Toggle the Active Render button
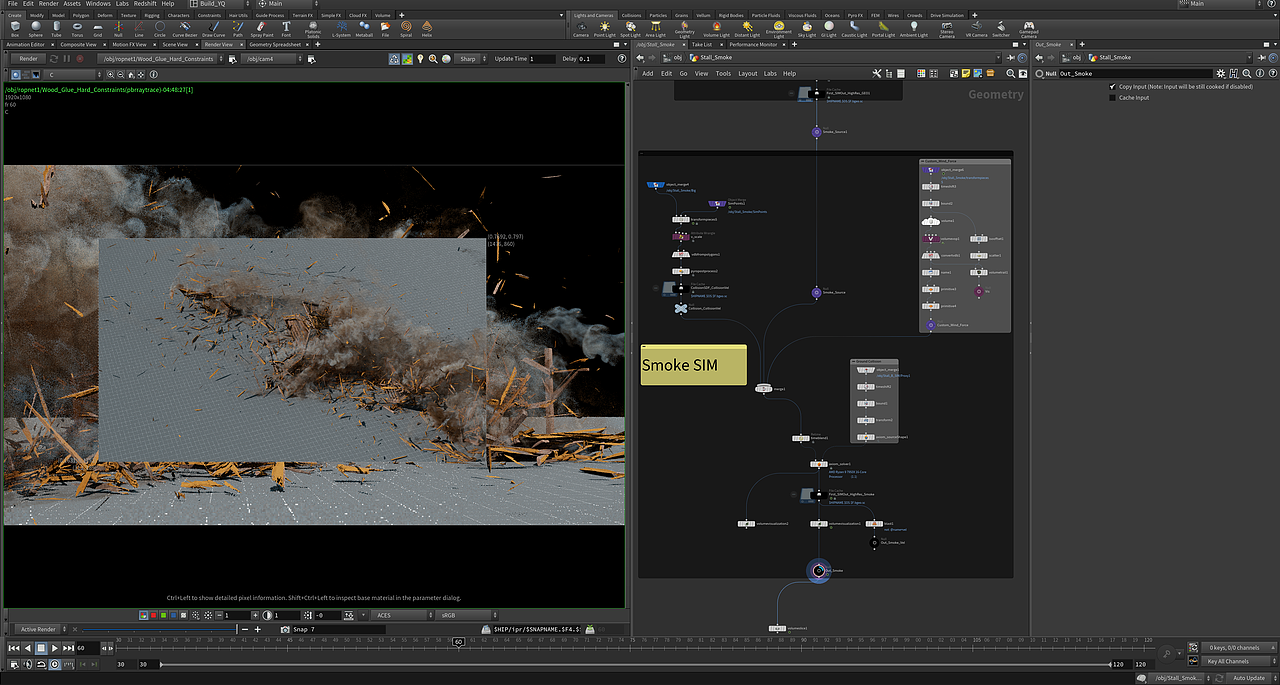1280x685 pixels. pyautogui.click(x=39, y=629)
